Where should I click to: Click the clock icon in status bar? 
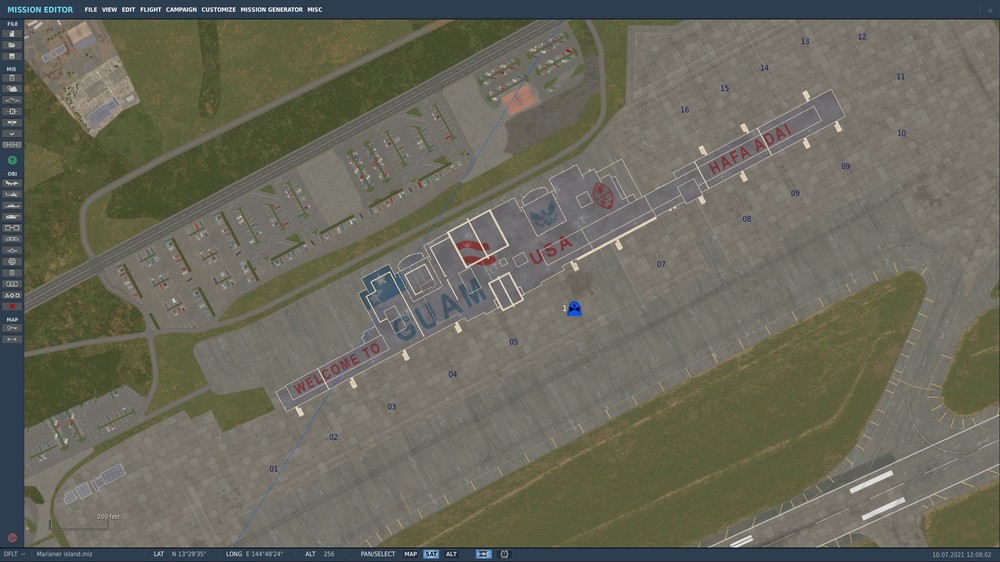click(x=504, y=554)
